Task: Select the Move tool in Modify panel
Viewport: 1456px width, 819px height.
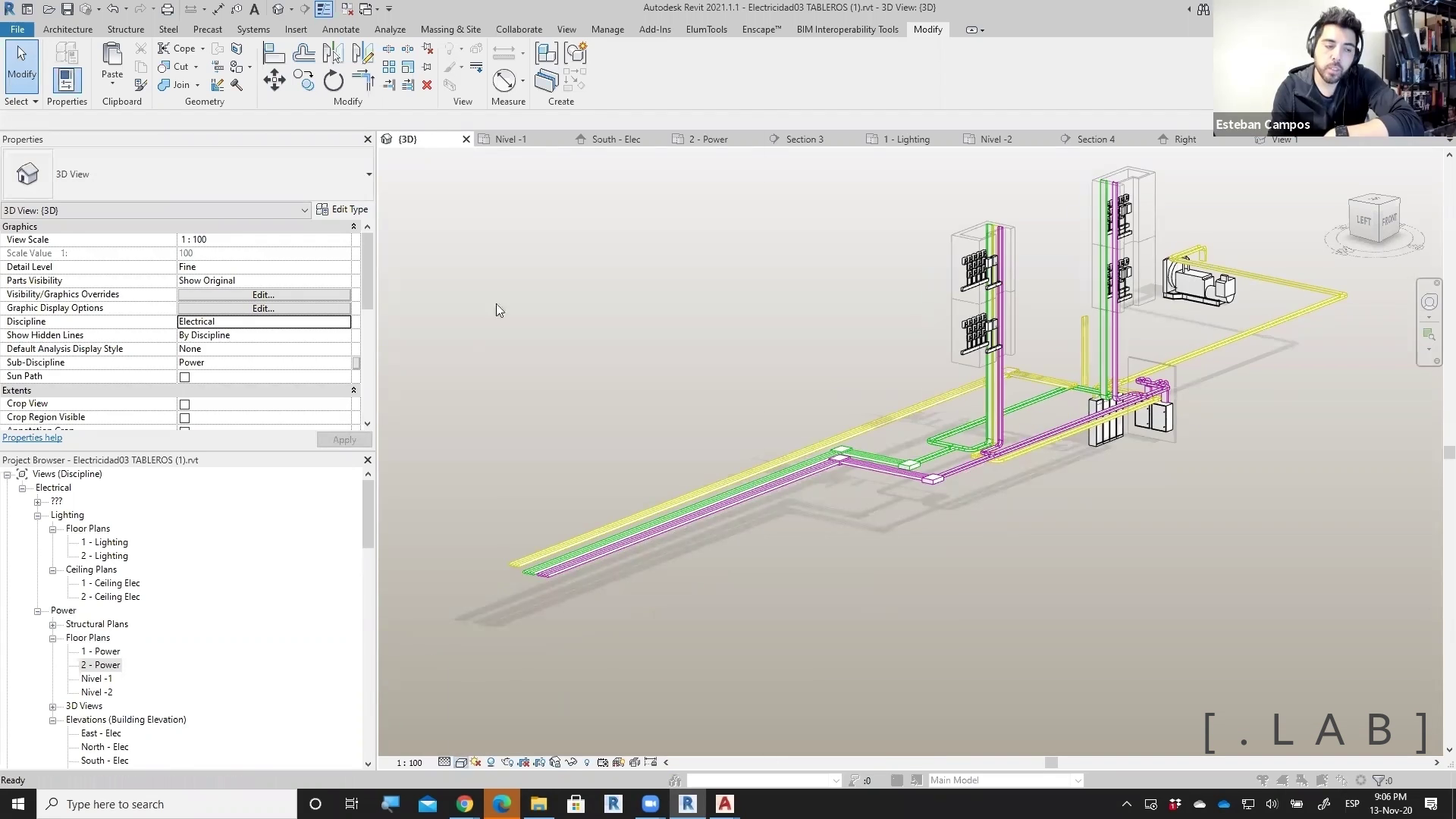Action: coord(275,80)
